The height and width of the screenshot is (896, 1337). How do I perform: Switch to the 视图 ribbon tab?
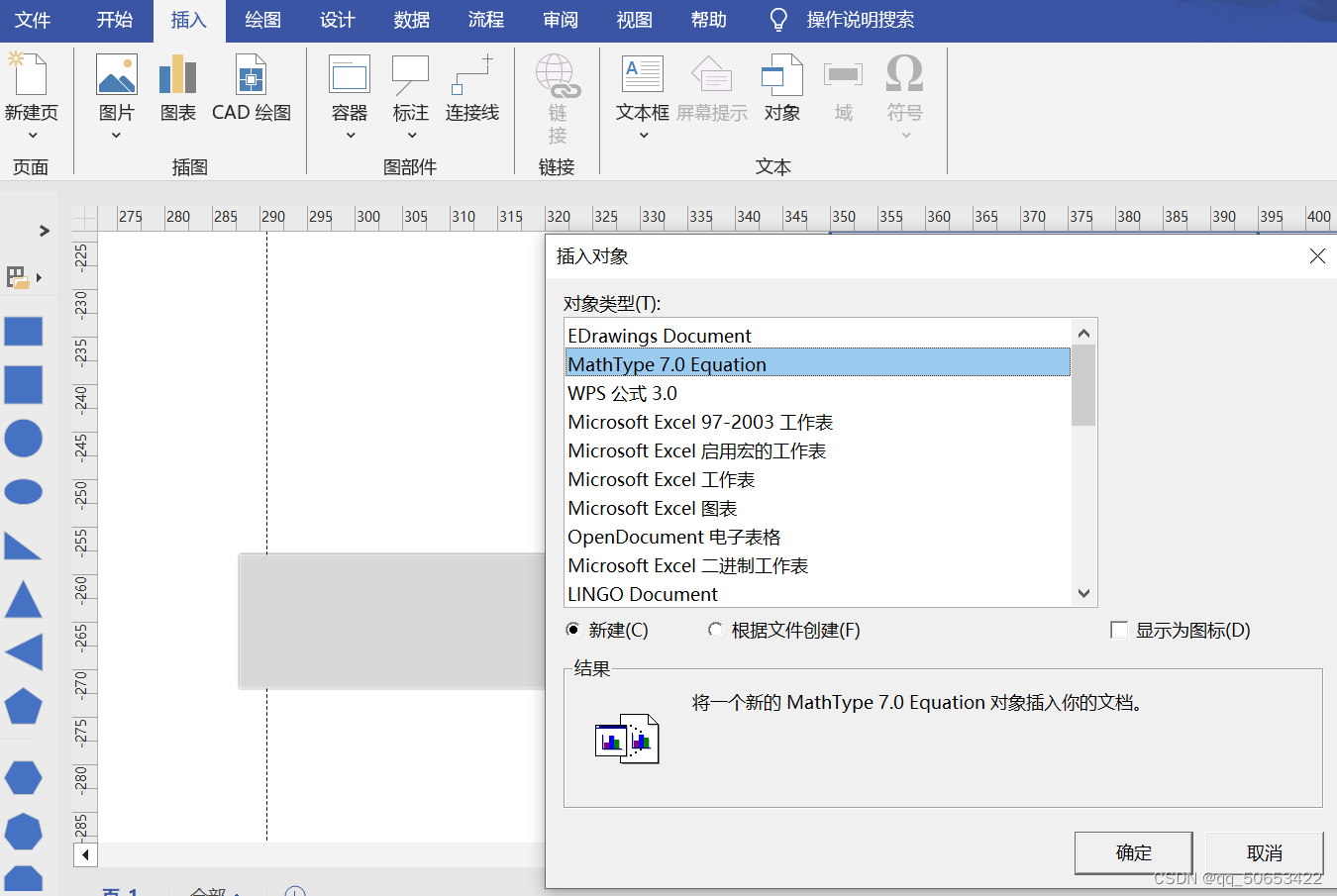pos(634,20)
